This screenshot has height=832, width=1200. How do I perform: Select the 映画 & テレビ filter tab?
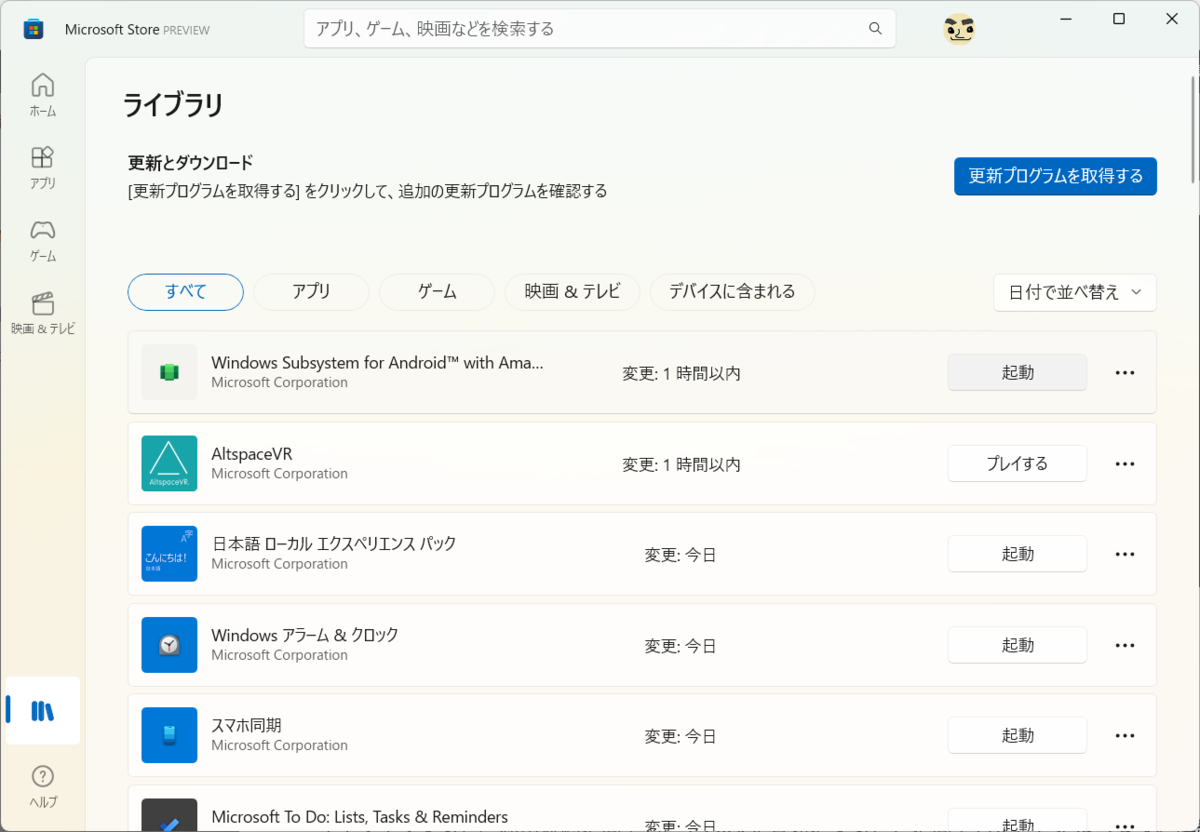point(573,292)
